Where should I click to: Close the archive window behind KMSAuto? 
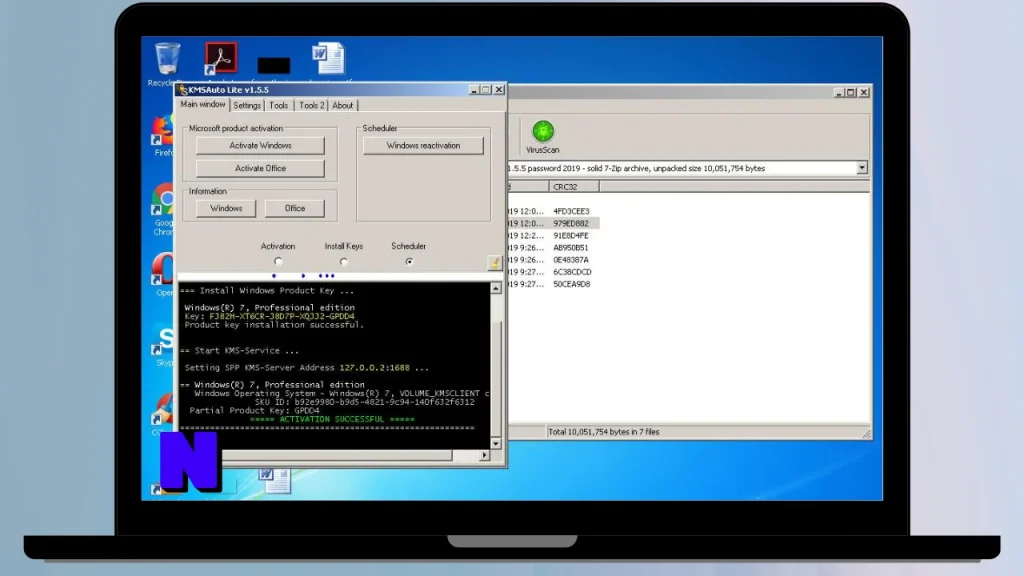coord(863,93)
